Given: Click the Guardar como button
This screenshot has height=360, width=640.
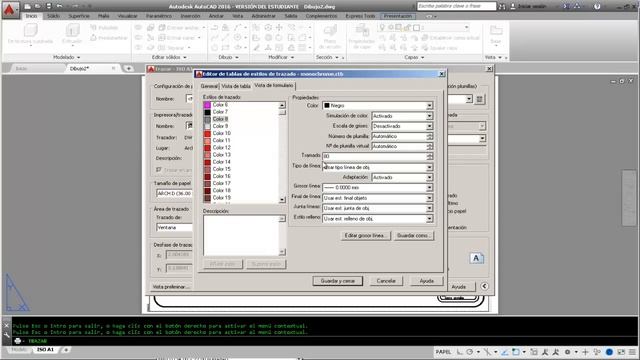Looking at the screenshot, I should [x=413, y=236].
